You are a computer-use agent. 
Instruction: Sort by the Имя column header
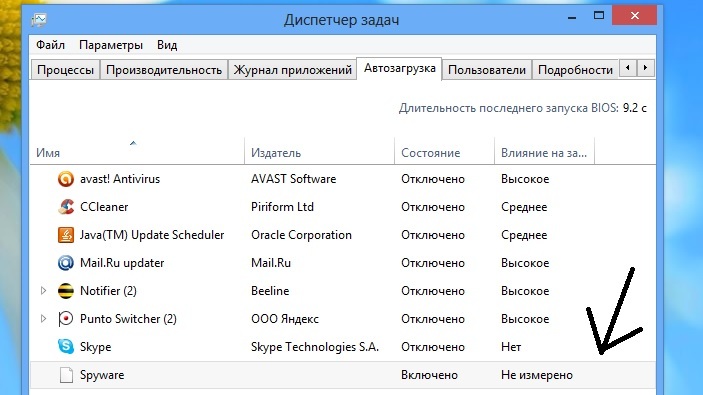137,153
